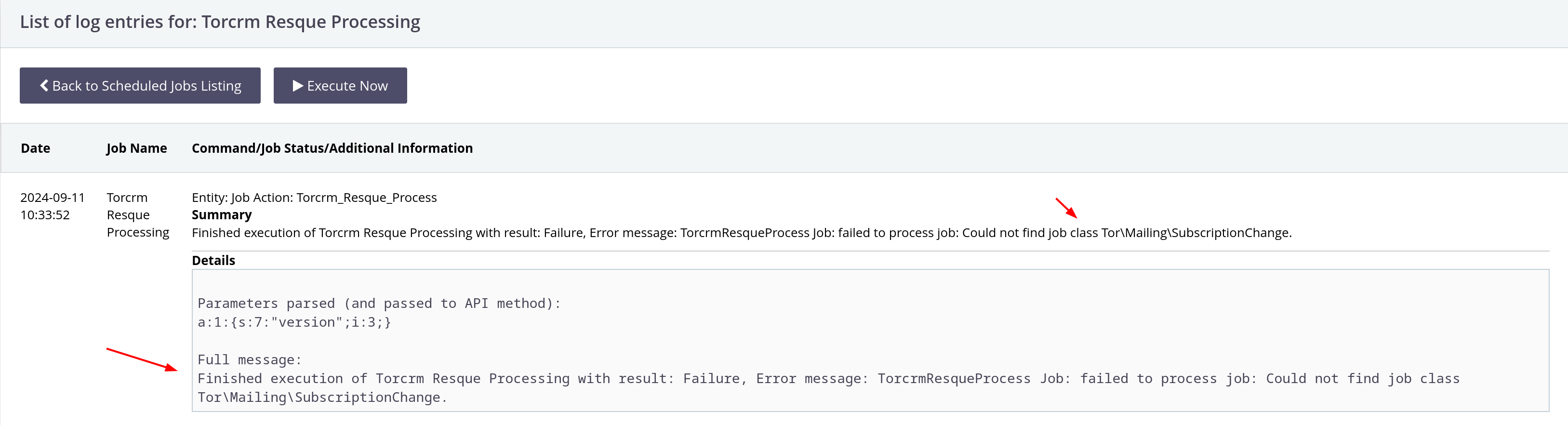Screen dimensions: 1568x425
Task: Click the red arrow above the summary line
Action: click(1066, 208)
